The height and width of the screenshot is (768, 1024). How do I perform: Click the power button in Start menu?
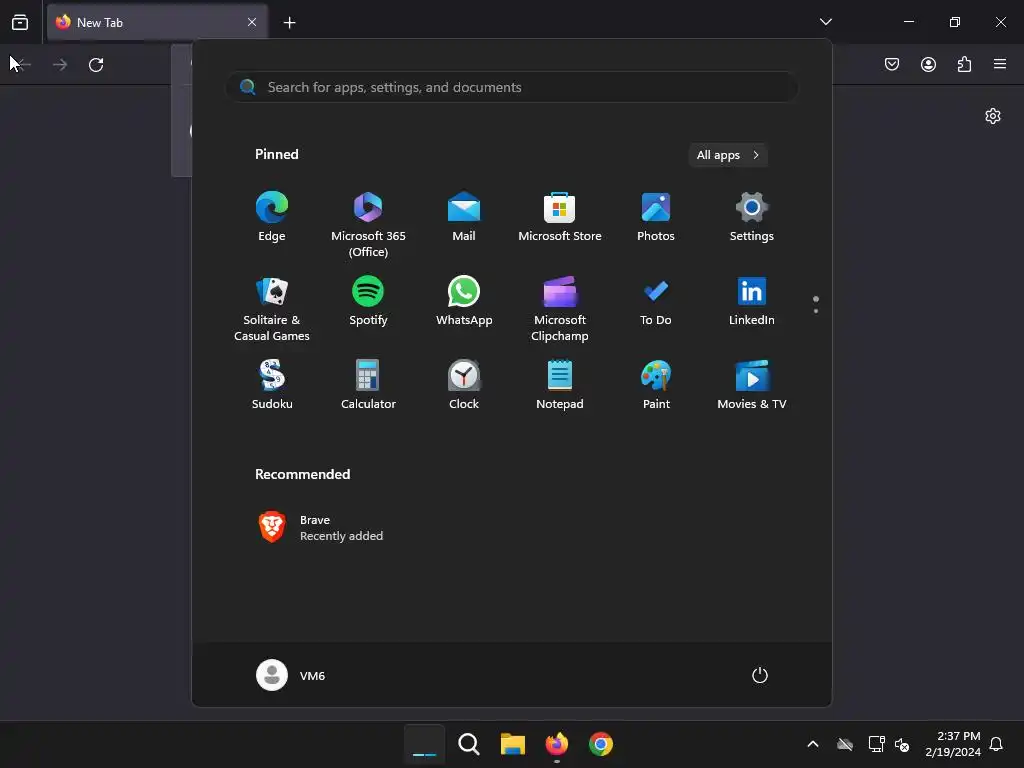[x=760, y=675]
